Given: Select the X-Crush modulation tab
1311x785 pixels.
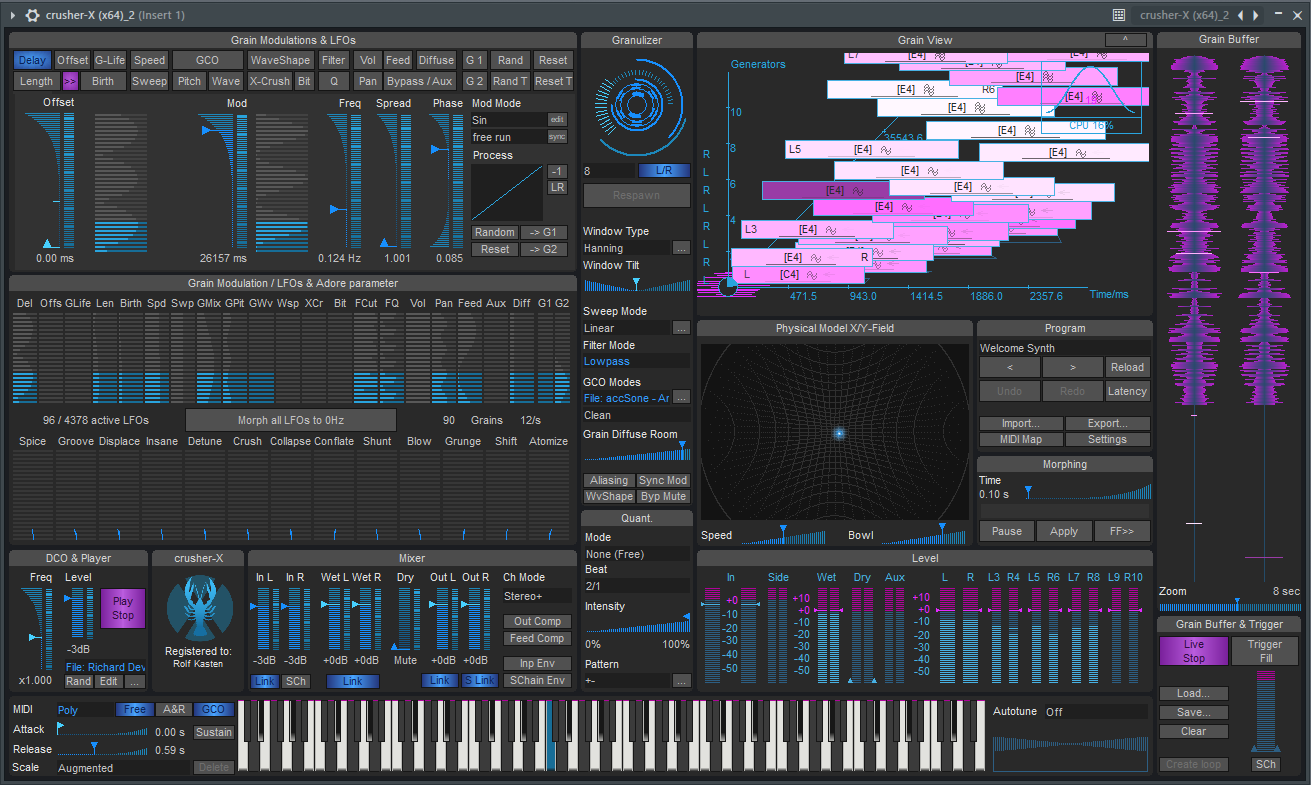Looking at the screenshot, I should coord(269,81).
